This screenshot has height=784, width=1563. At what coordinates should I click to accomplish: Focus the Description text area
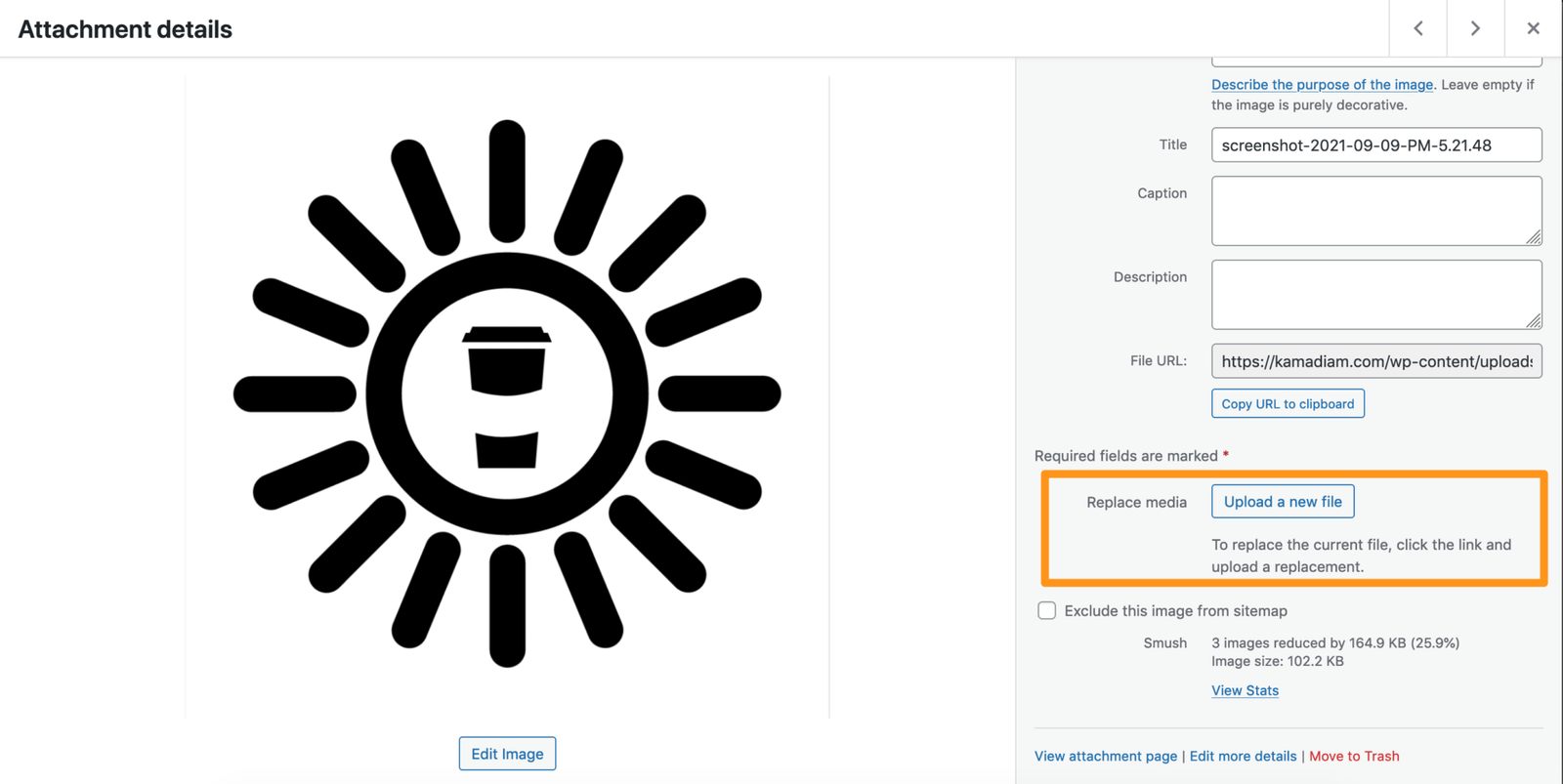coord(1375,294)
